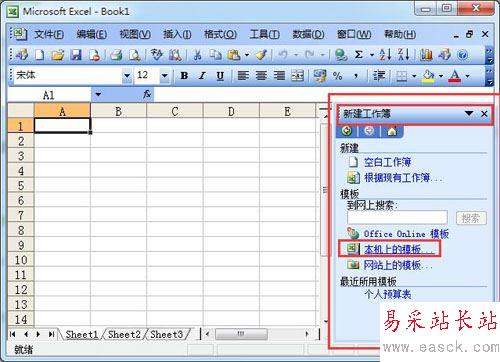This screenshot has height=362, width=500.
Task: Click Merge and Center icon
Action: (298, 76)
